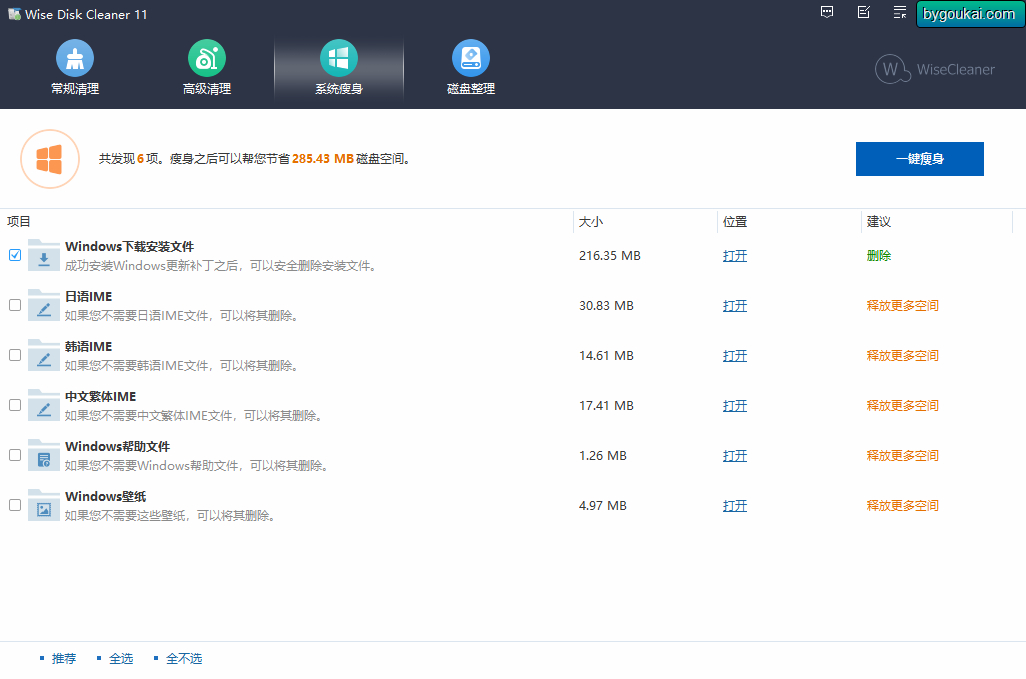Viewport: 1026px width, 679px height.
Task: Select the Windows帮助文件 title text
Action: (118, 447)
